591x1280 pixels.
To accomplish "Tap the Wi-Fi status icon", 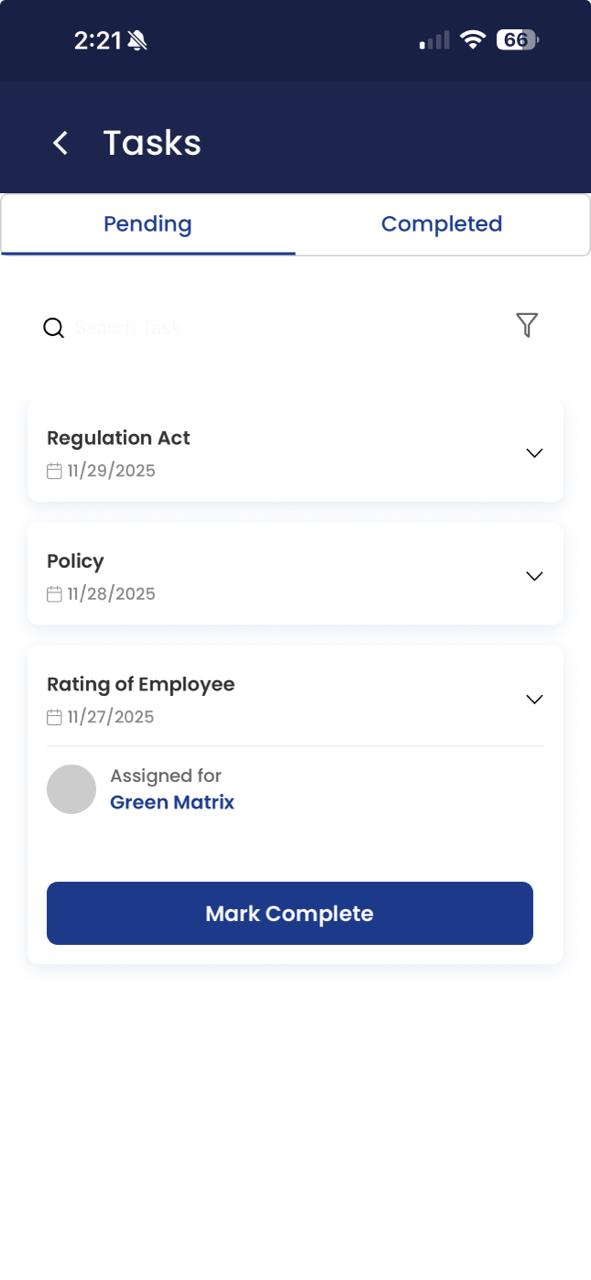I will pyautogui.click(x=473, y=40).
